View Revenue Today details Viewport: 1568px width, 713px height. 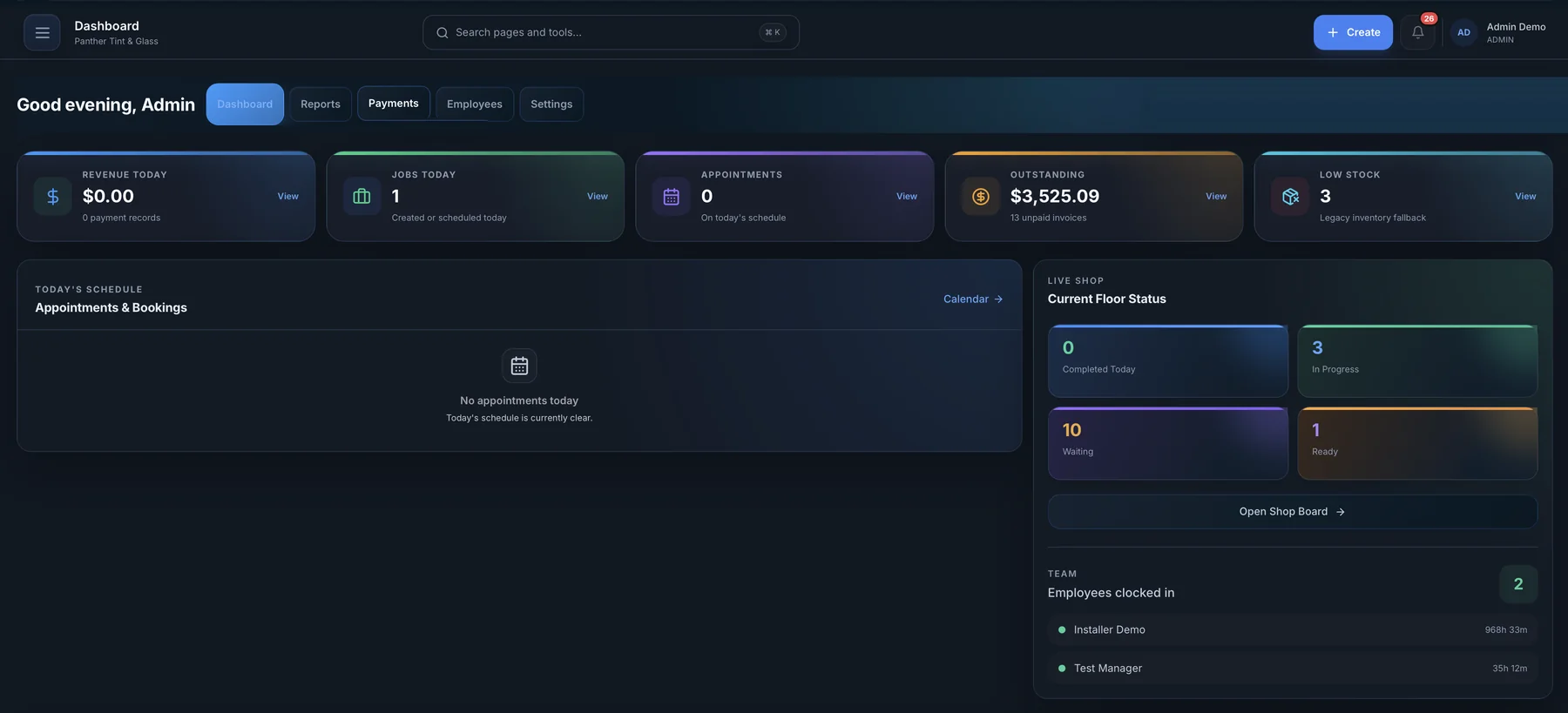288,196
